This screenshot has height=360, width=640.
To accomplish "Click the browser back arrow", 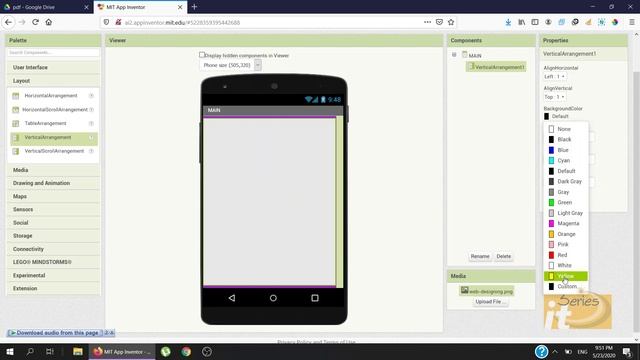I will point(9,22).
